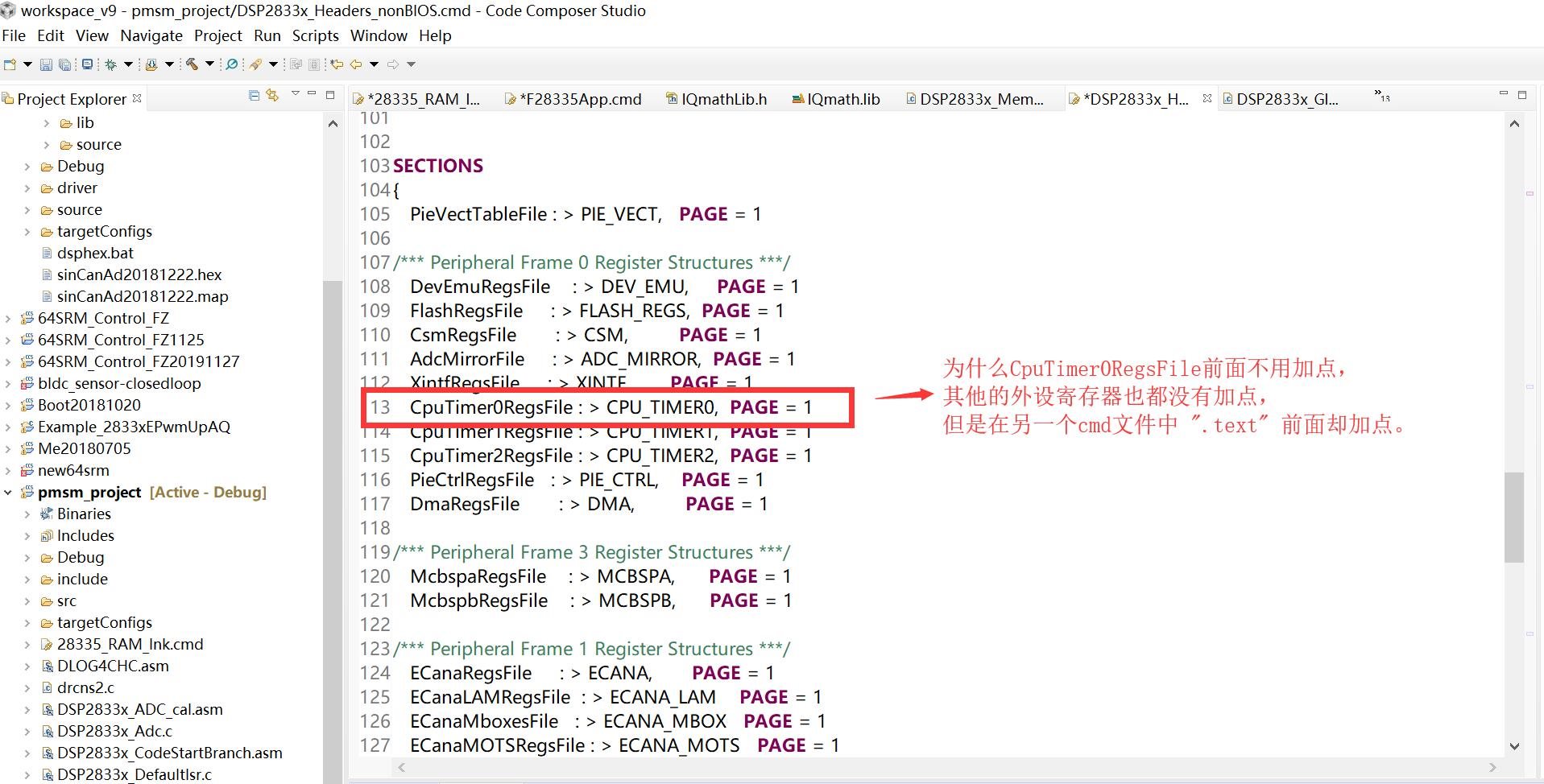Screen dimensions: 1544x784
Task: Click Collapse All in Project Explorer
Action: [x=255, y=96]
